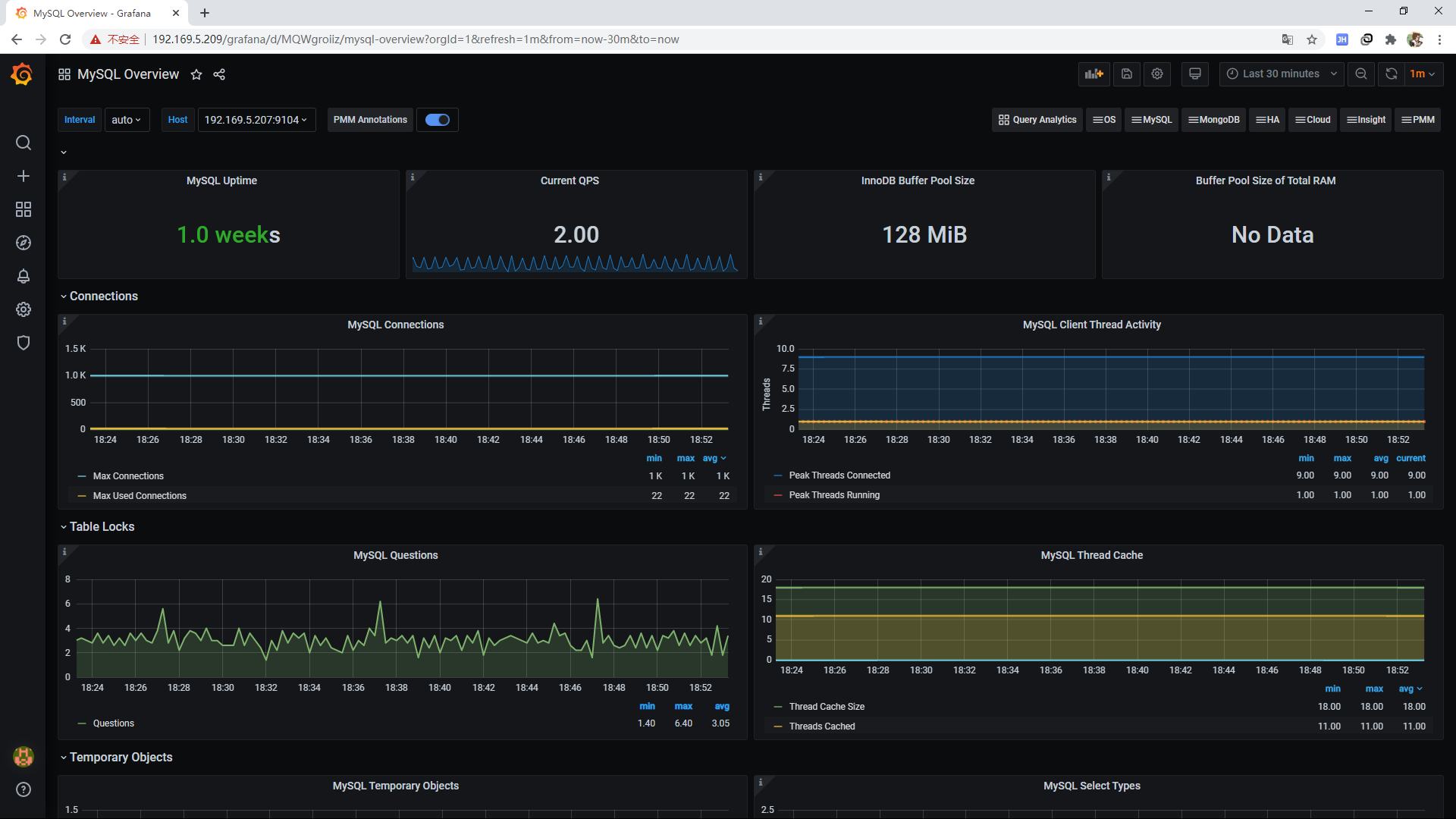Toggle Max Connections series in legend
This screenshot has width=1456, height=819.
point(128,476)
